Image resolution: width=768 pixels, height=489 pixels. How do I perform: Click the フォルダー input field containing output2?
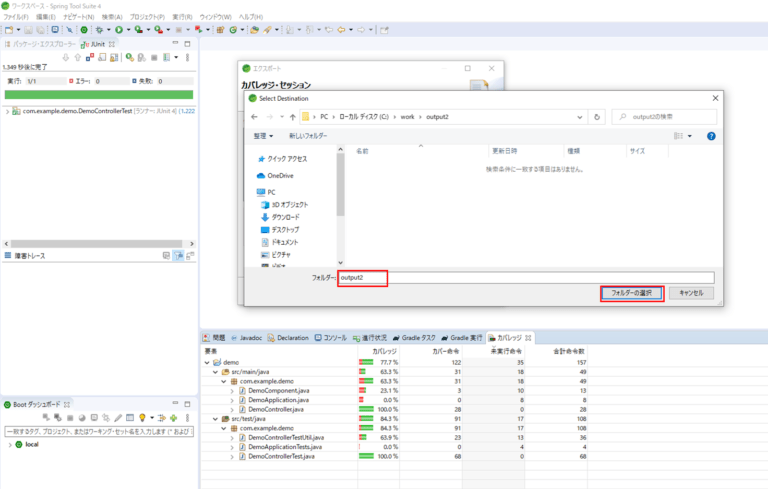coord(526,277)
